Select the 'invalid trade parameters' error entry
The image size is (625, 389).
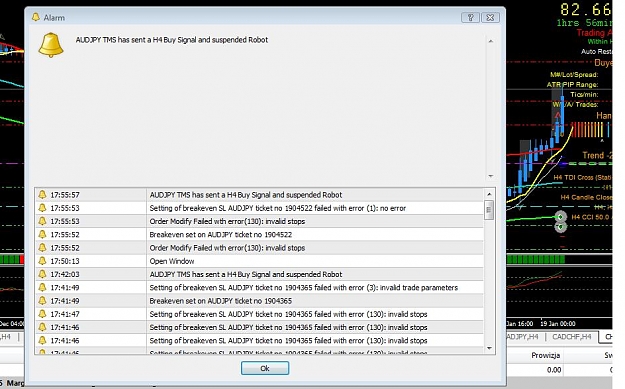click(x=303, y=288)
